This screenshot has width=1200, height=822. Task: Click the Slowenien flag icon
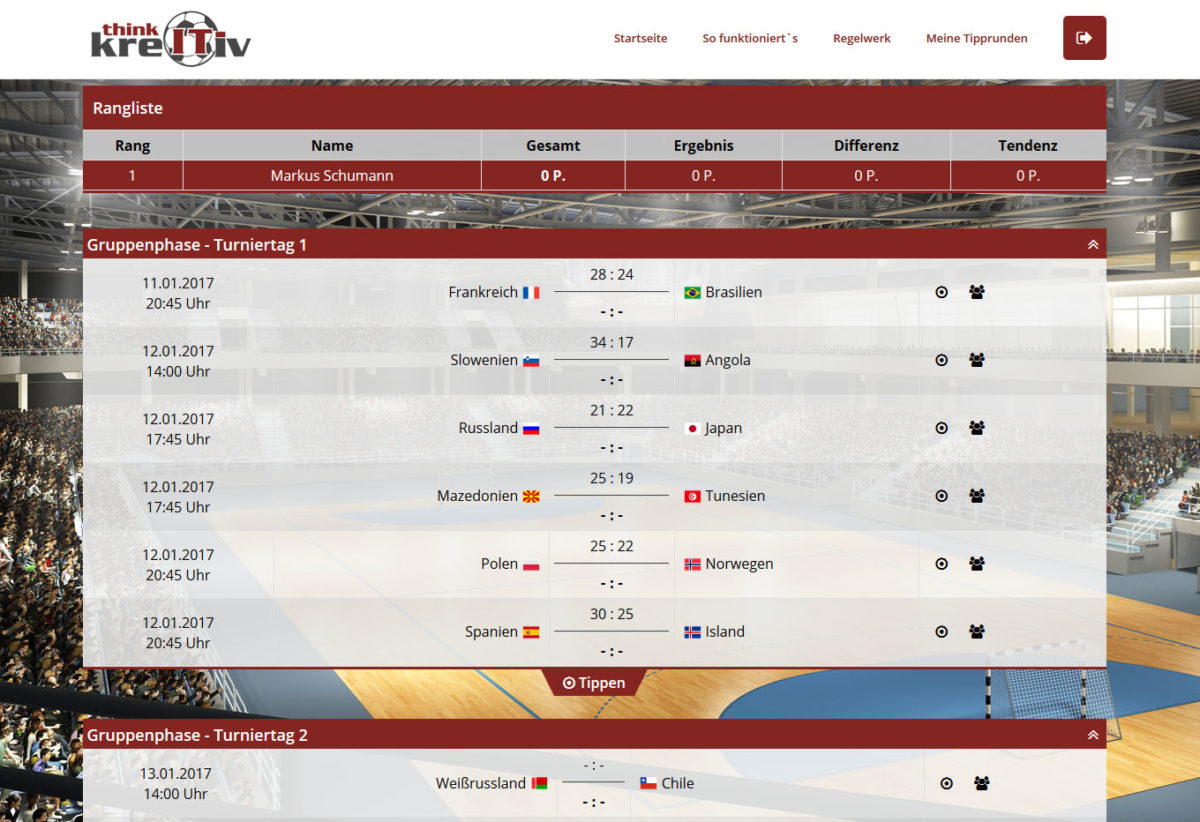pyautogui.click(x=531, y=361)
